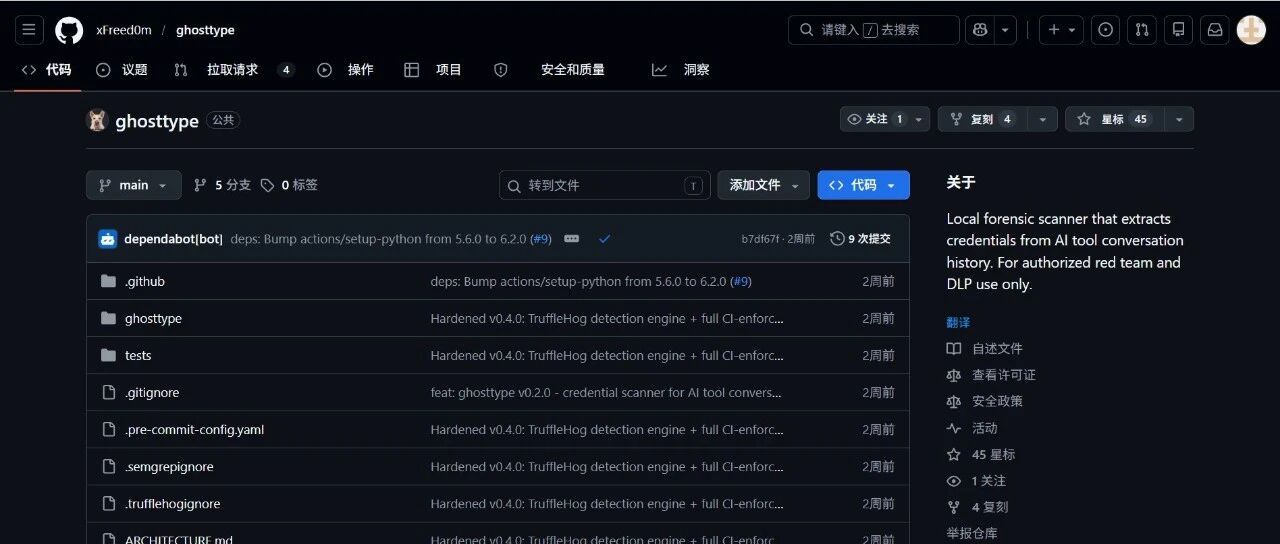The height and width of the screenshot is (544, 1280).
Task: Click dependabot[bot] author name
Action: [x=173, y=239]
